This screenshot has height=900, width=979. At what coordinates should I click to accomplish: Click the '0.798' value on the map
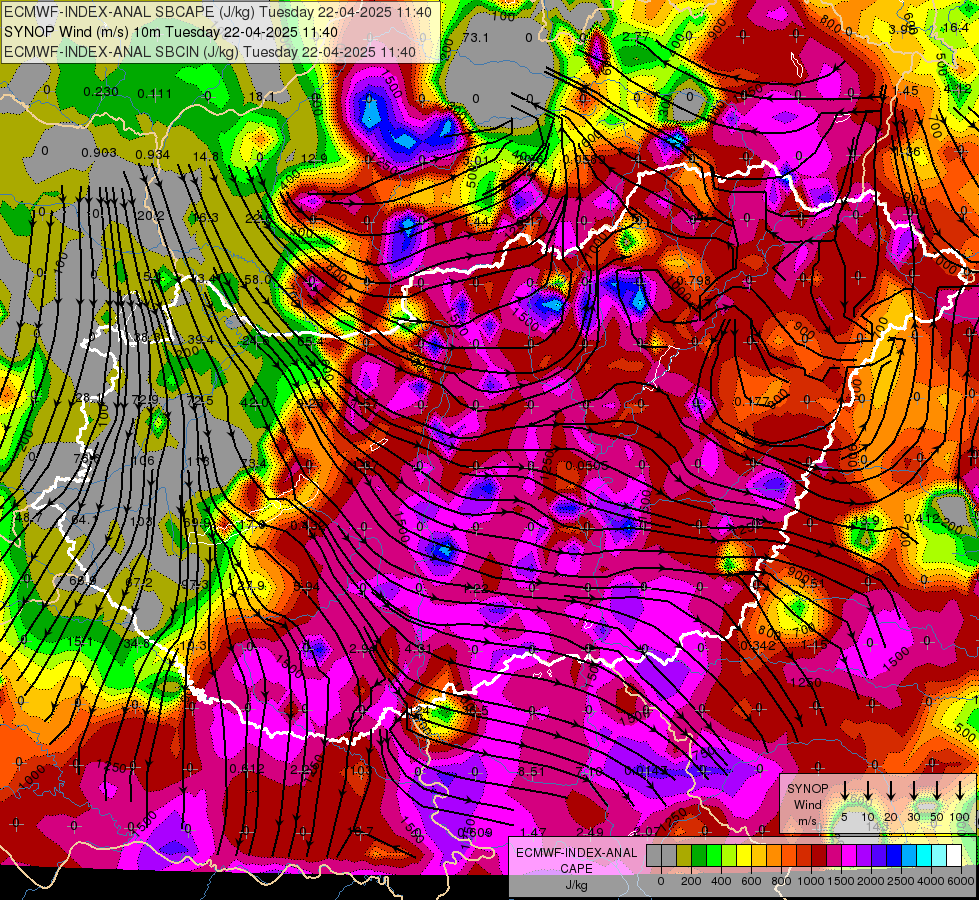pyautogui.click(x=694, y=280)
